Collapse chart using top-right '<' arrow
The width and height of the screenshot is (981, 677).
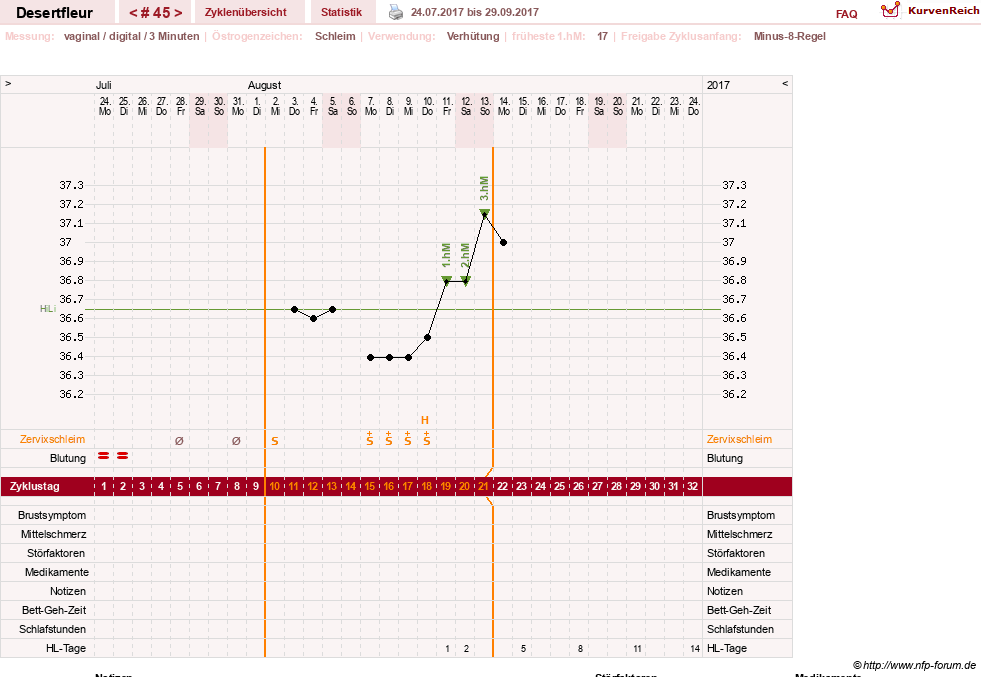point(785,83)
